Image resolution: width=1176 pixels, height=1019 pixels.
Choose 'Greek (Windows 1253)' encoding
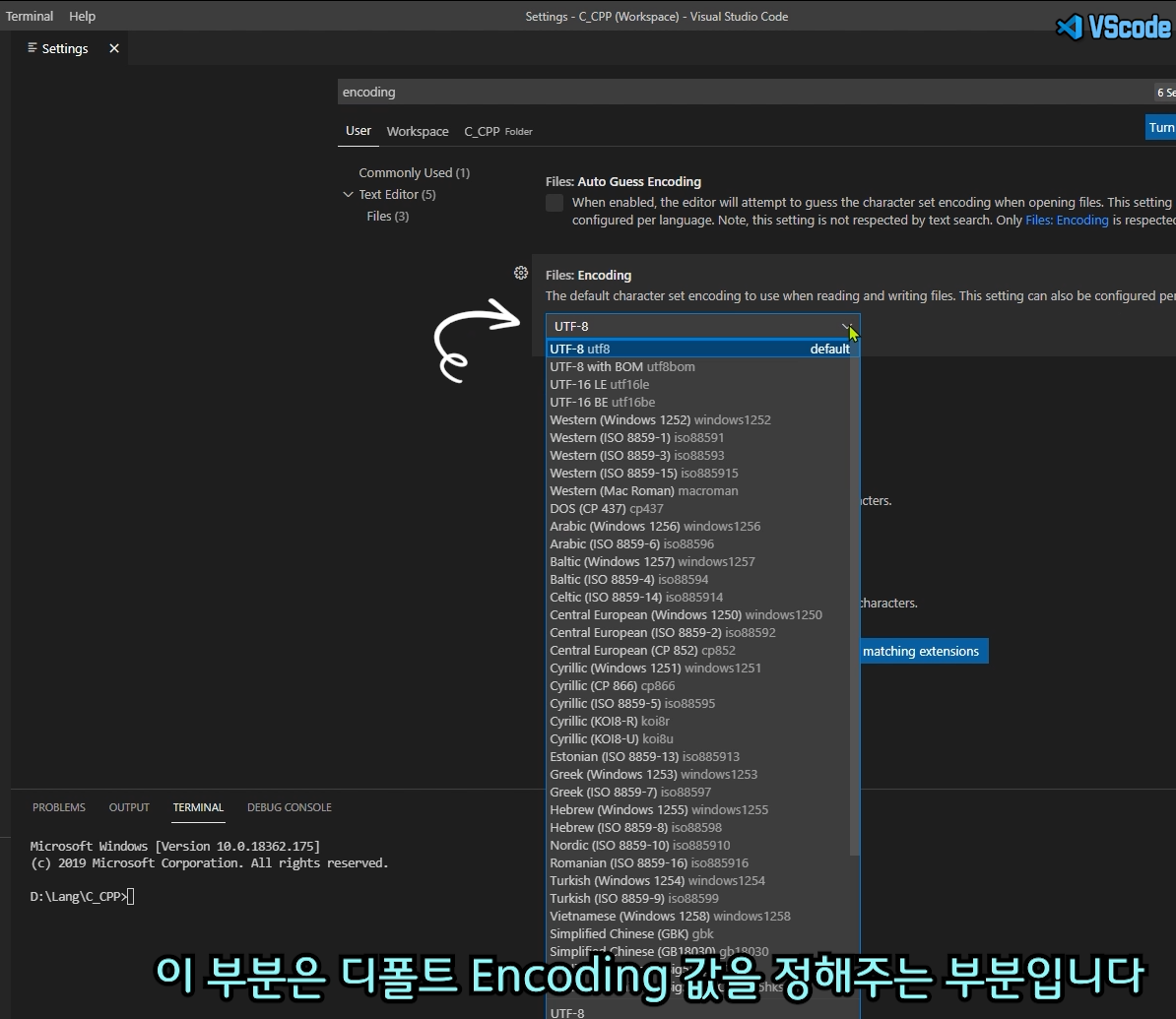pyautogui.click(x=699, y=775)
